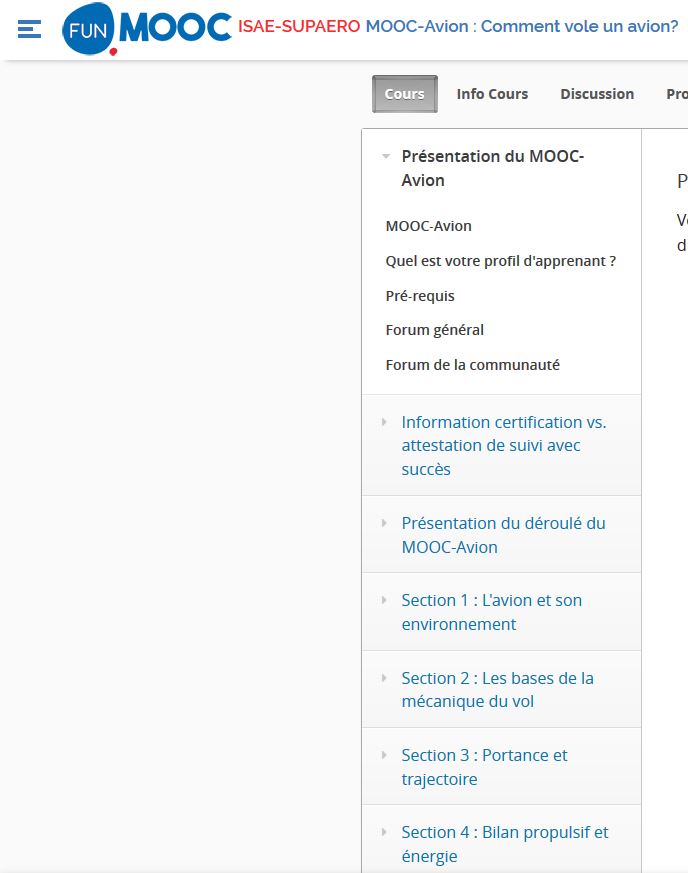Open the Info Cours tab
The width and height of the screenshot is (688, 873).
[492, 94]
